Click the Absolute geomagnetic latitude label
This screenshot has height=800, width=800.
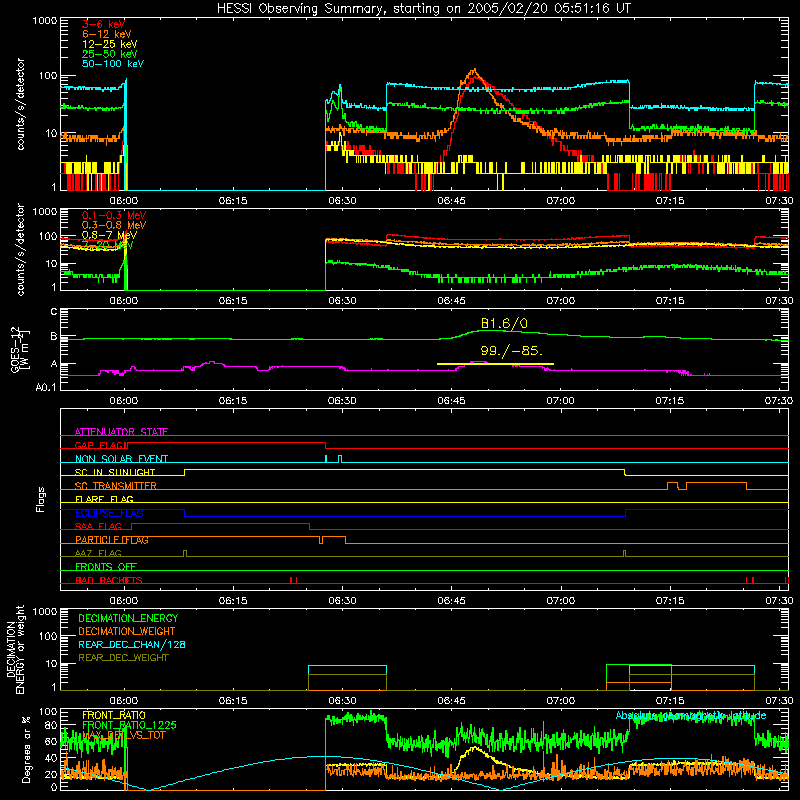[x=691, y=716]
